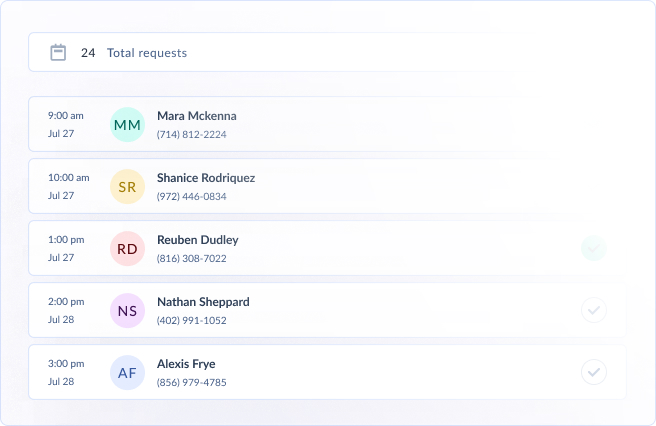Viewport: 656px width, 426px height.
Task: Click Mara Mckenna's MM avatar
Action: 127,125
